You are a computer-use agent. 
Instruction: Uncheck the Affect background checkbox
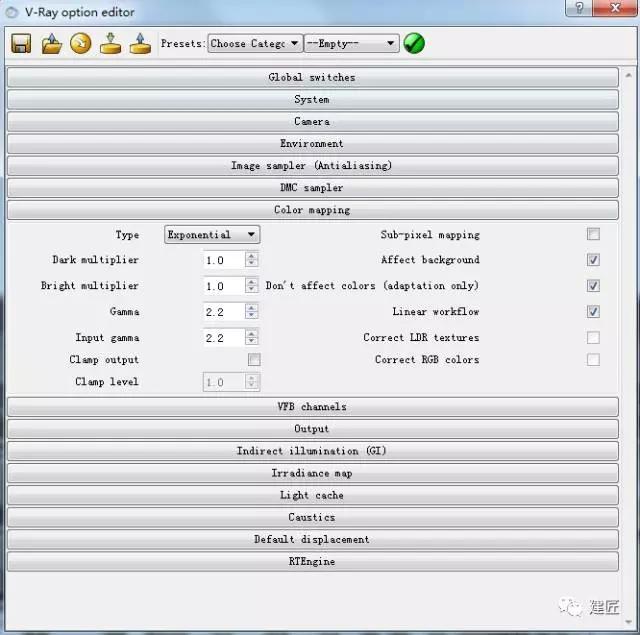pyautogui.click(x=593, y=260)
